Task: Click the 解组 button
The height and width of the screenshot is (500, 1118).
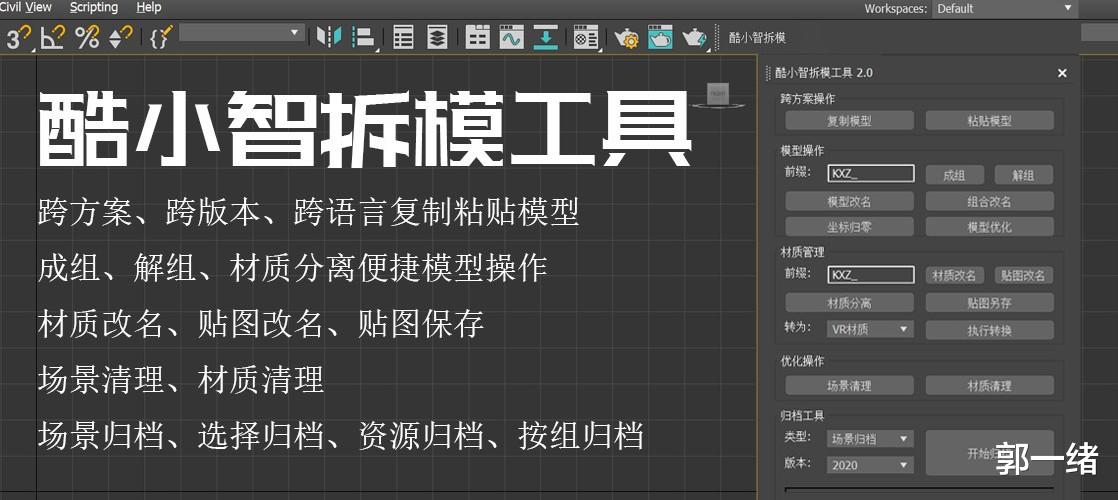Action: pyautogui.click(x=1024, y=175)
